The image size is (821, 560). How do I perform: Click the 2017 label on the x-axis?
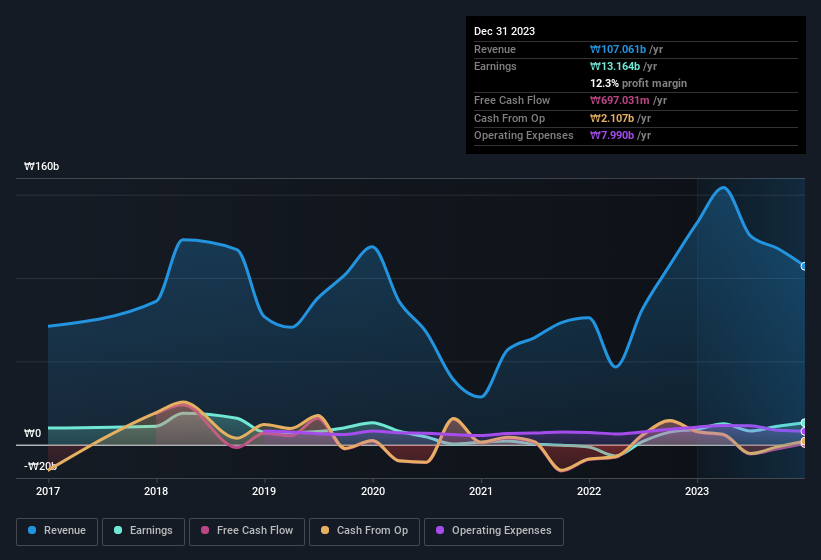point(48,491)
